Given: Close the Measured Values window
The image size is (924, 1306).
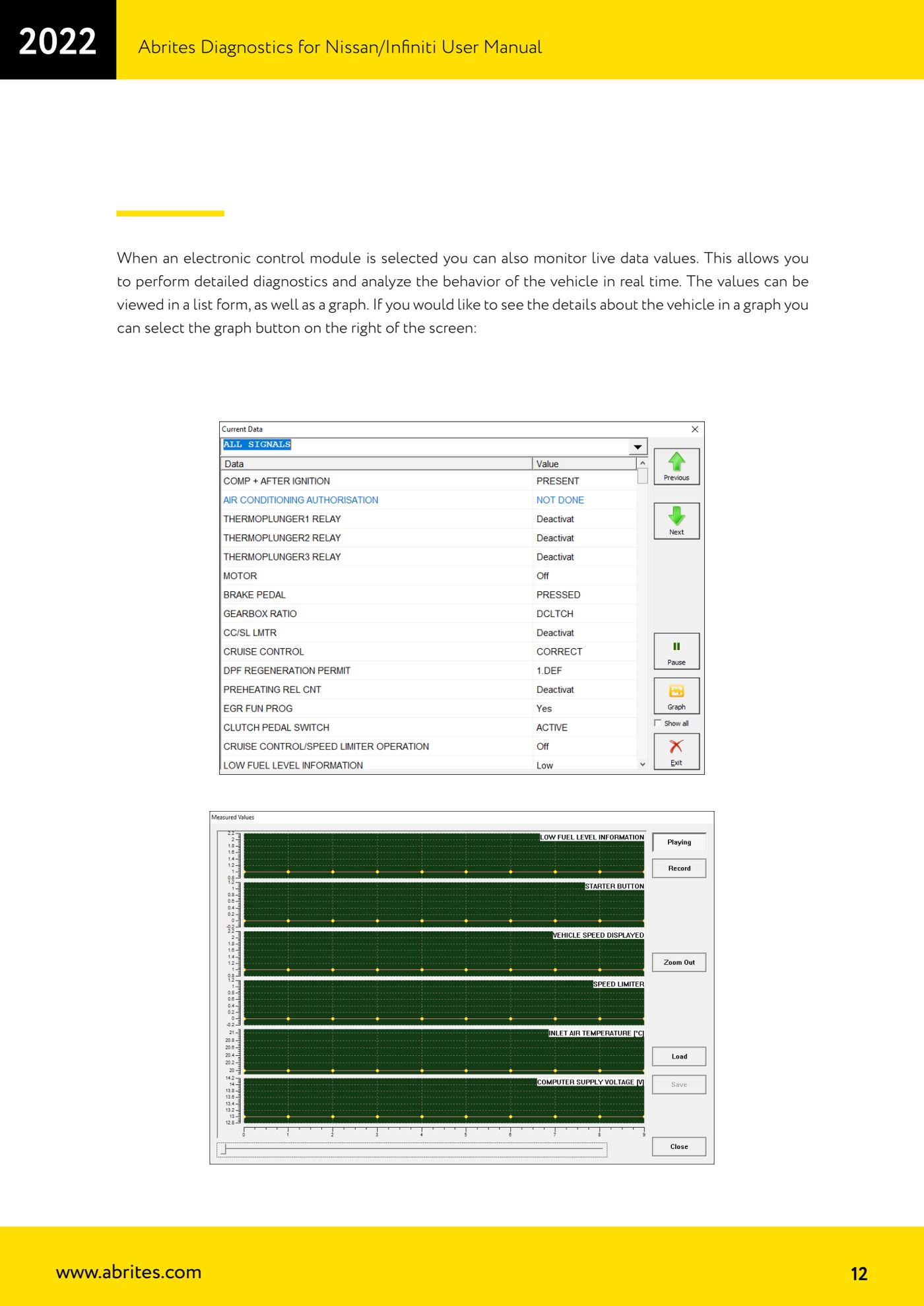Looking at the screenshot, I should [x=679, y=1146].
